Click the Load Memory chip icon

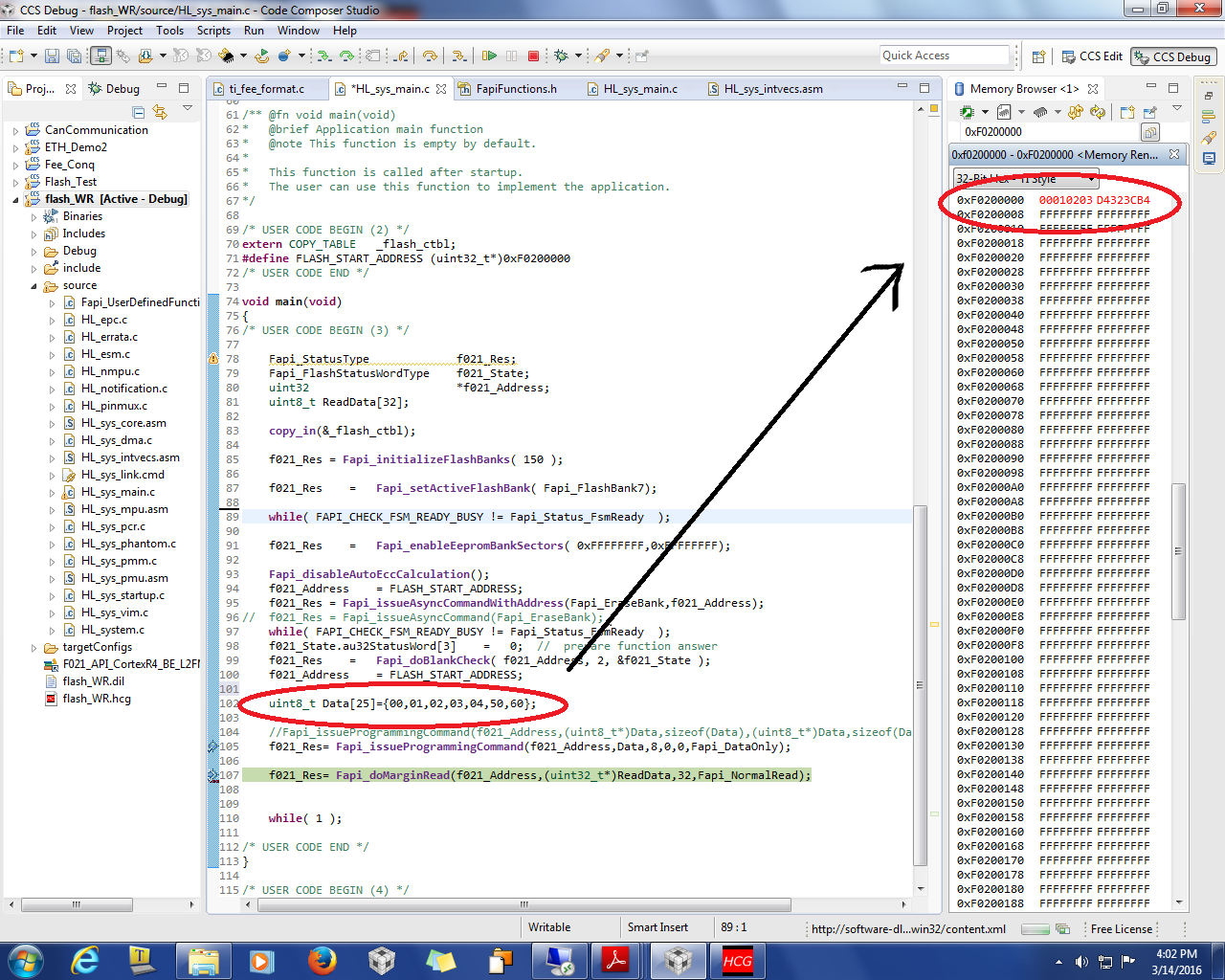pyautogui.click(x=1040, y=112)
